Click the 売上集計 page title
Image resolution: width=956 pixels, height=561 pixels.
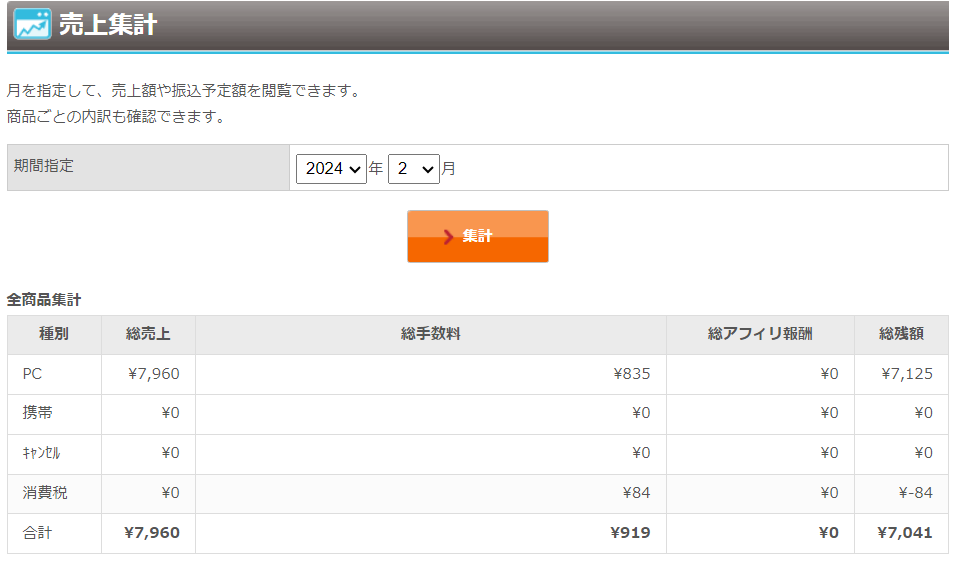point(108,25)
